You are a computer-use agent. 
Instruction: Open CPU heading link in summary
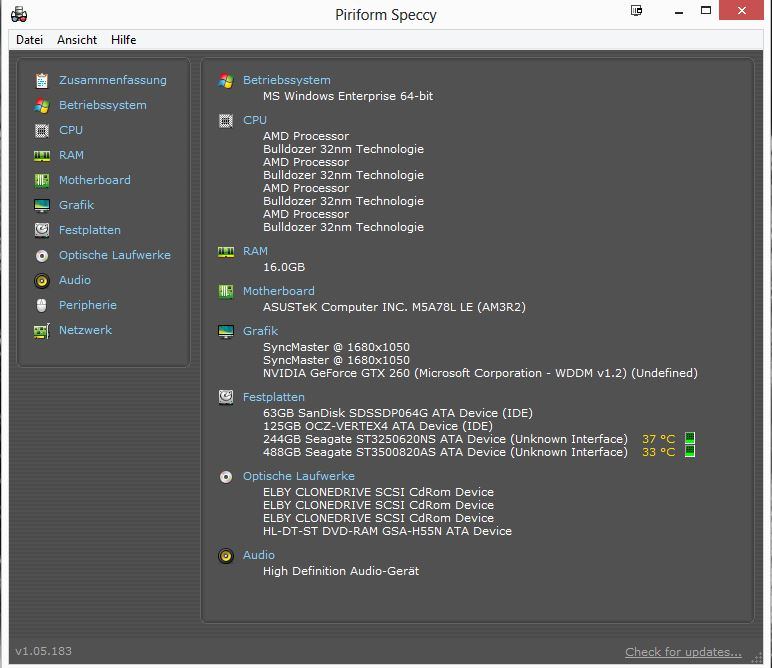pyautogui.click(x=255, y=120)
